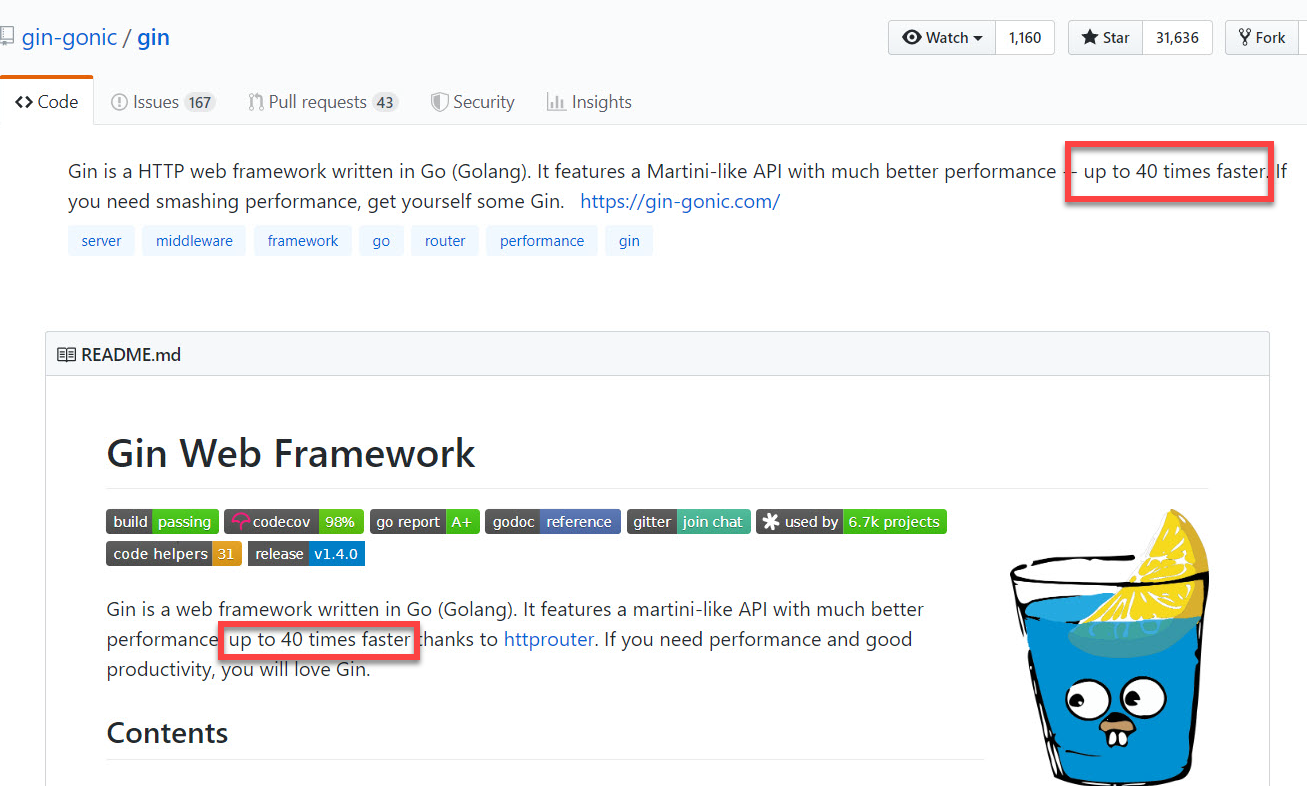Click the repository book icon
Screen dimensions: 1307x786
pyautogui.click(x=6, y=38)
